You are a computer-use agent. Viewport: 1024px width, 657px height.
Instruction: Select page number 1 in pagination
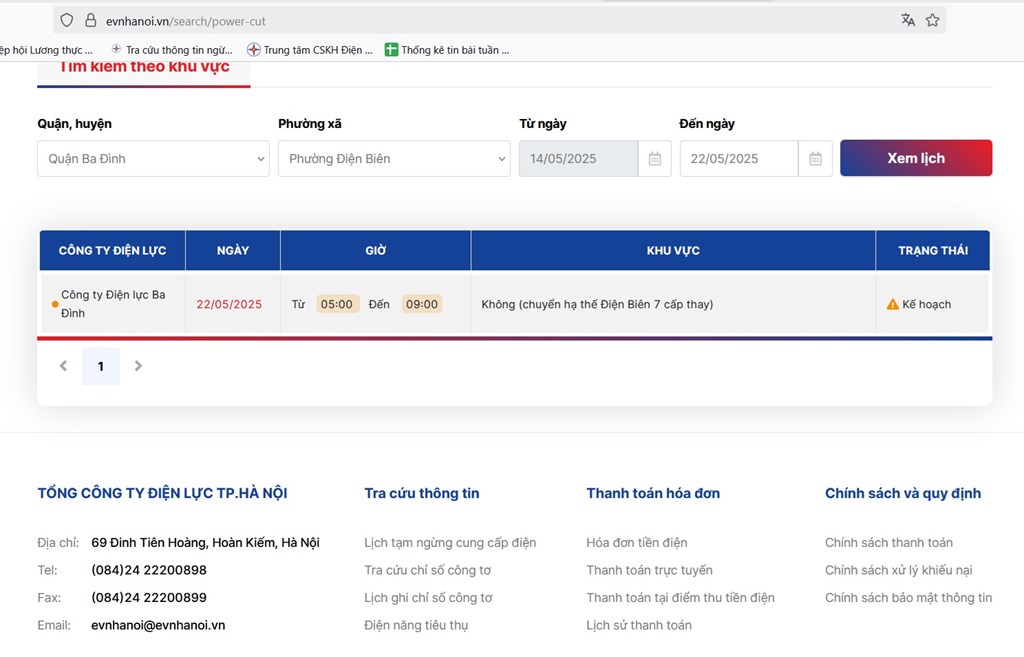pyautogui.click(x=100, y=366)
